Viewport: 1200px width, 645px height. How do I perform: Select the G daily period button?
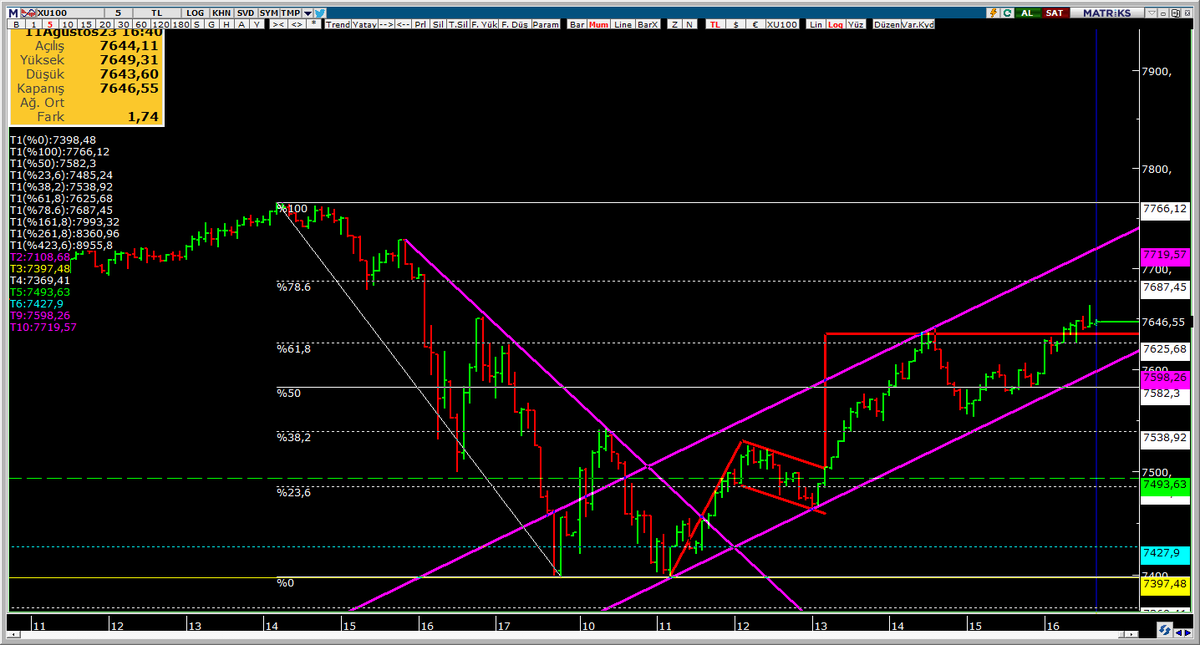(x=212, y=24)
